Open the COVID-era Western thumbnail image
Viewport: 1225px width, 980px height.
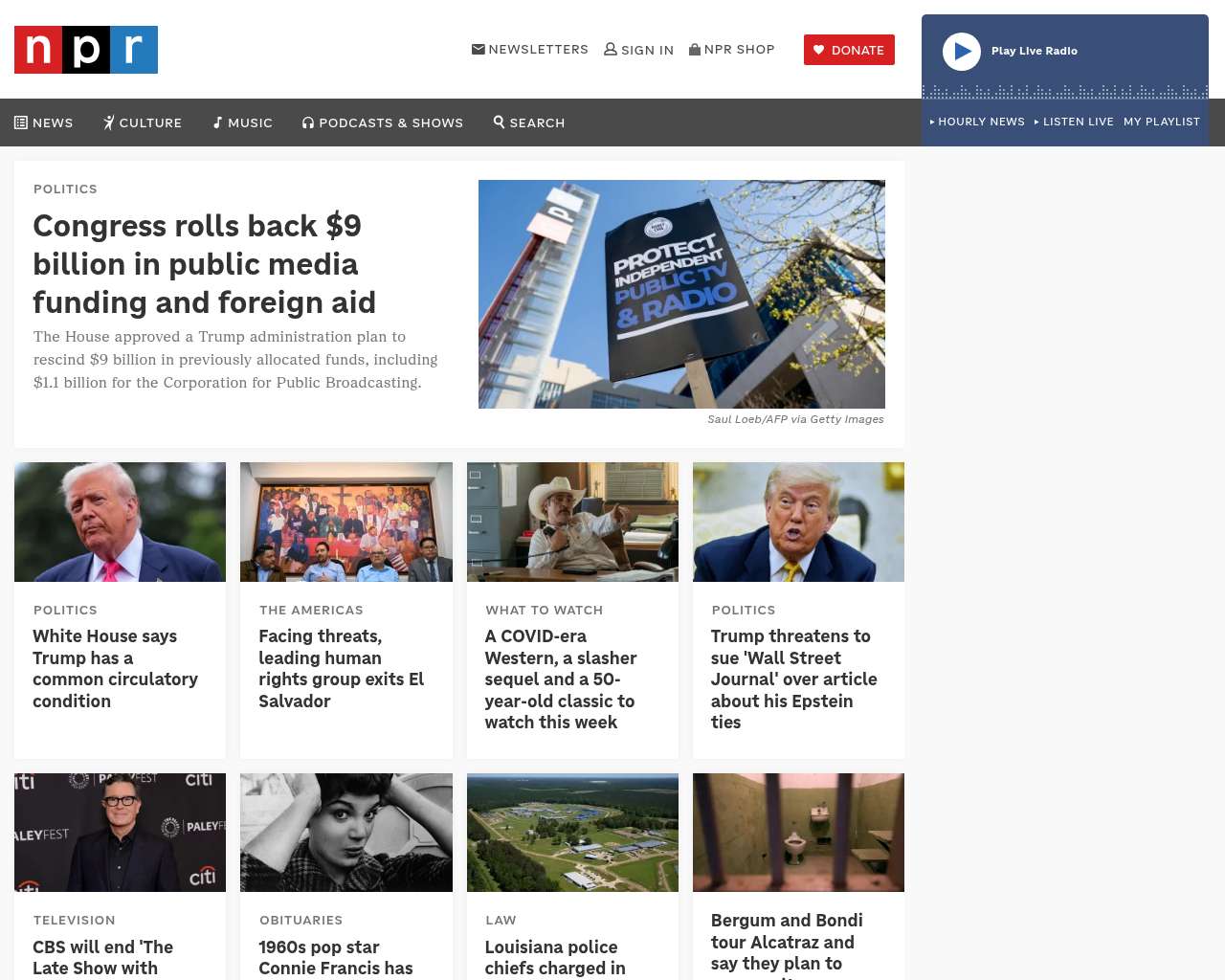[572, 522]
